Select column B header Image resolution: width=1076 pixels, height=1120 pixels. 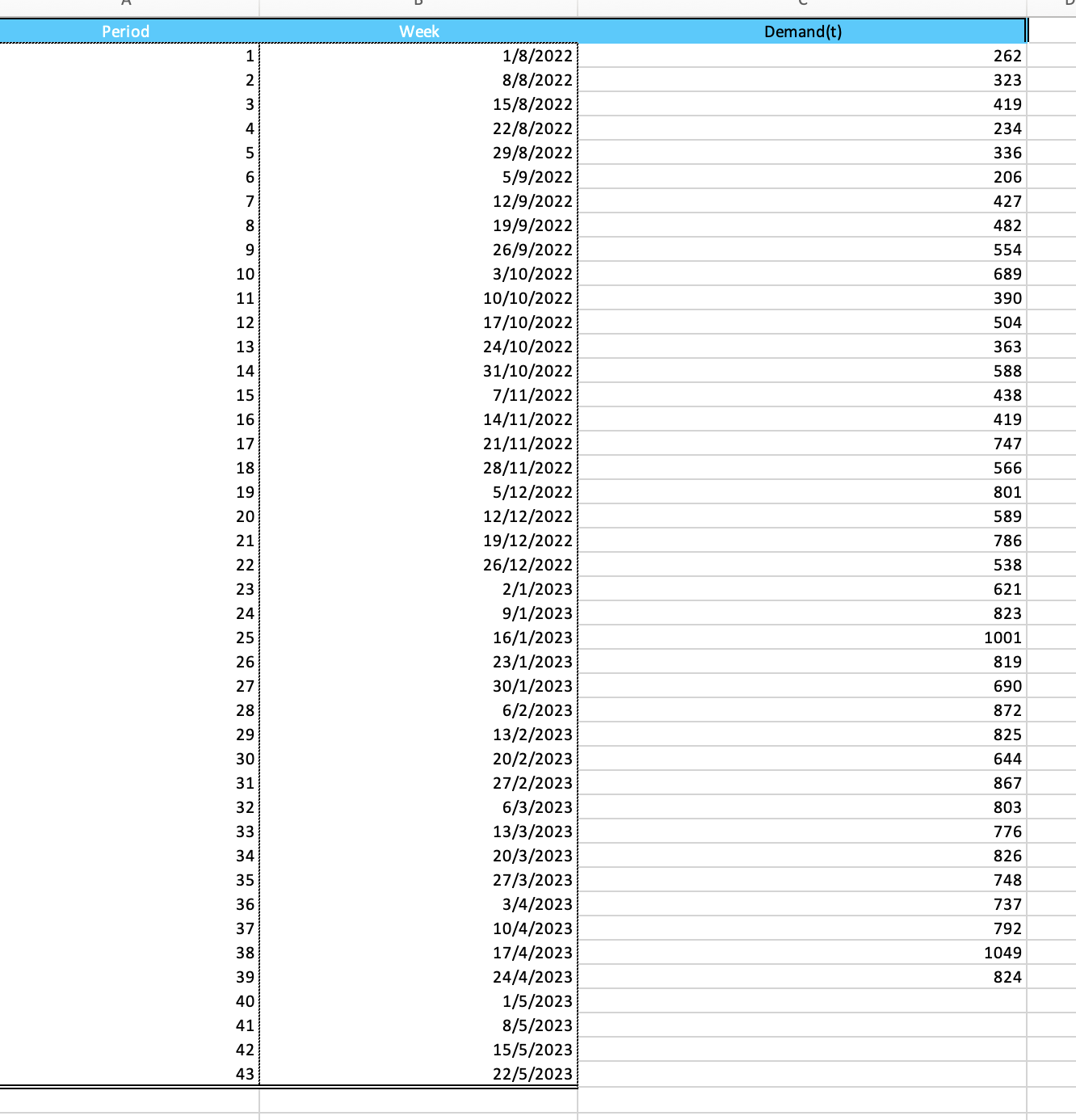[418, 5]
